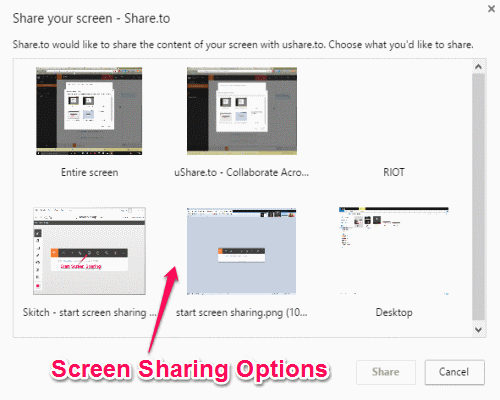Click the Cancel button
The height and width of the screenshot is (400, 500).
[x=454, y=372]
